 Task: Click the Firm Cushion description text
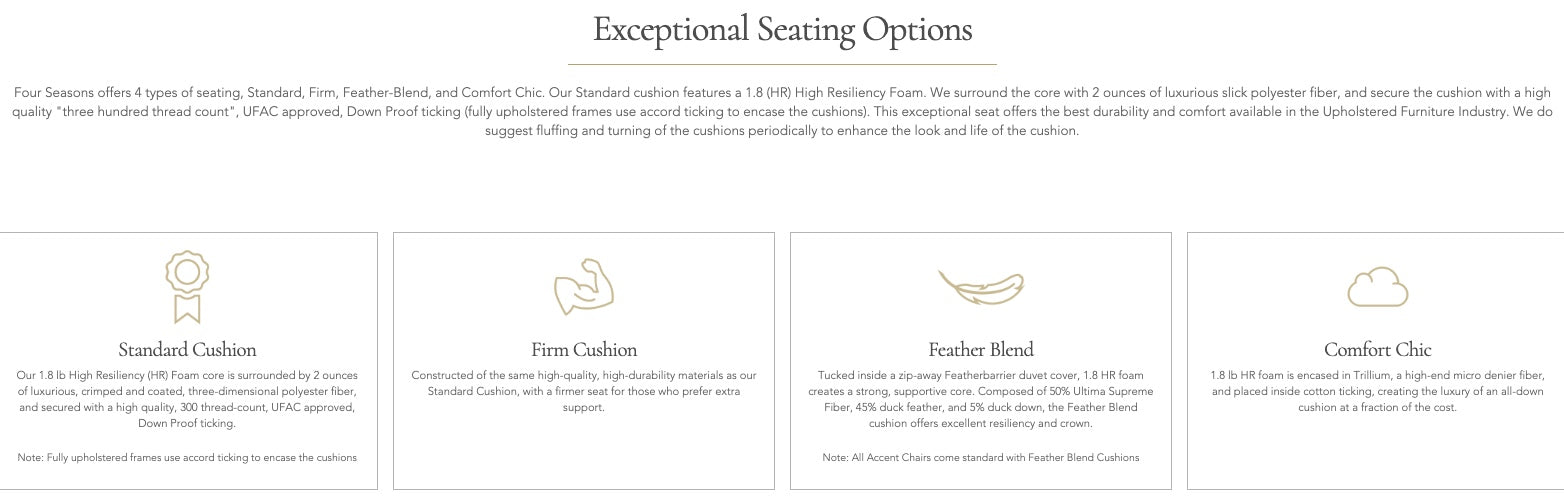pos(584,391)
